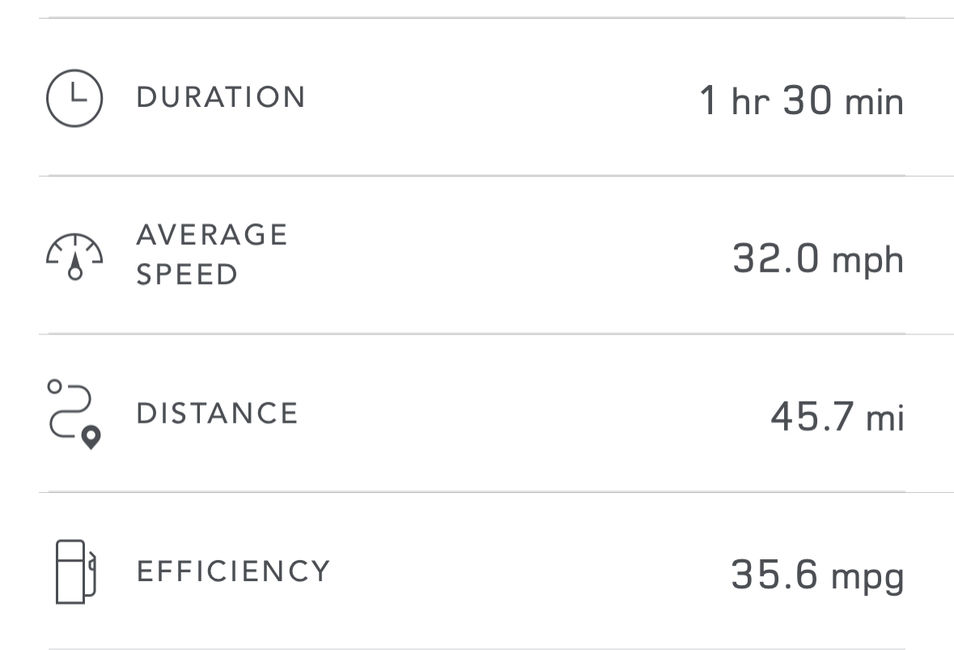Click the mpg unit text
This screenshot has width=954, height=650.
pyautogui.click(x=868, y=578)
